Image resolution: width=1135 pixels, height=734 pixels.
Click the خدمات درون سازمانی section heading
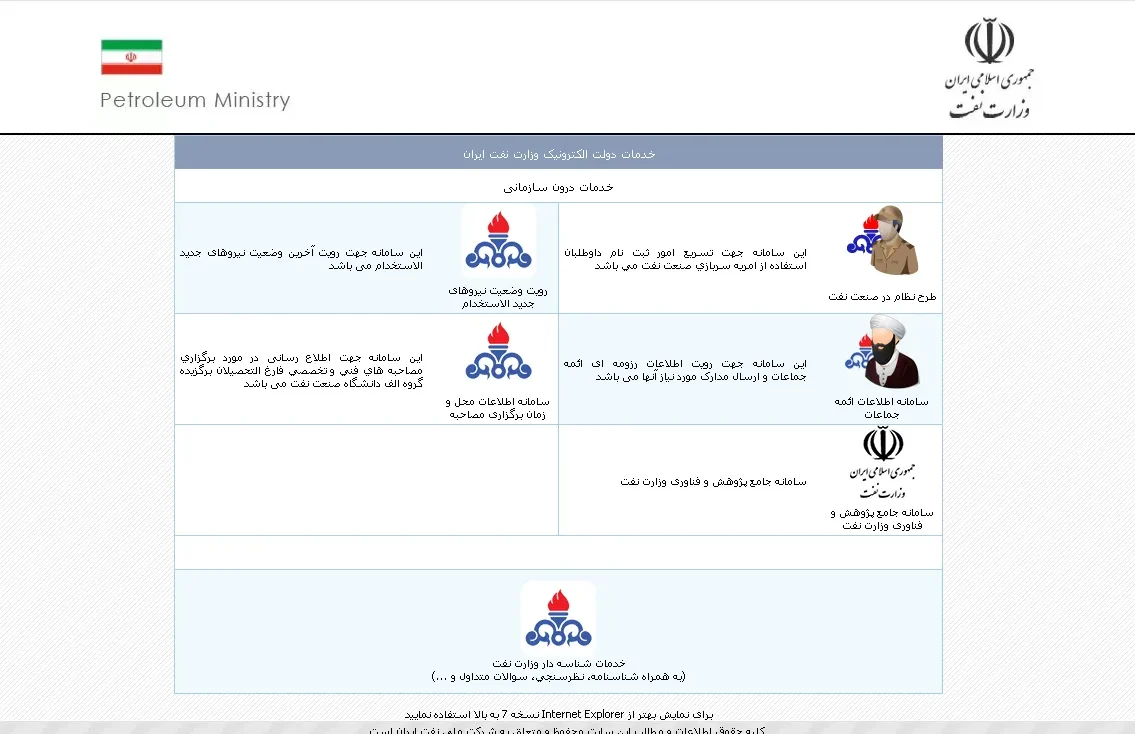point(558,187)
